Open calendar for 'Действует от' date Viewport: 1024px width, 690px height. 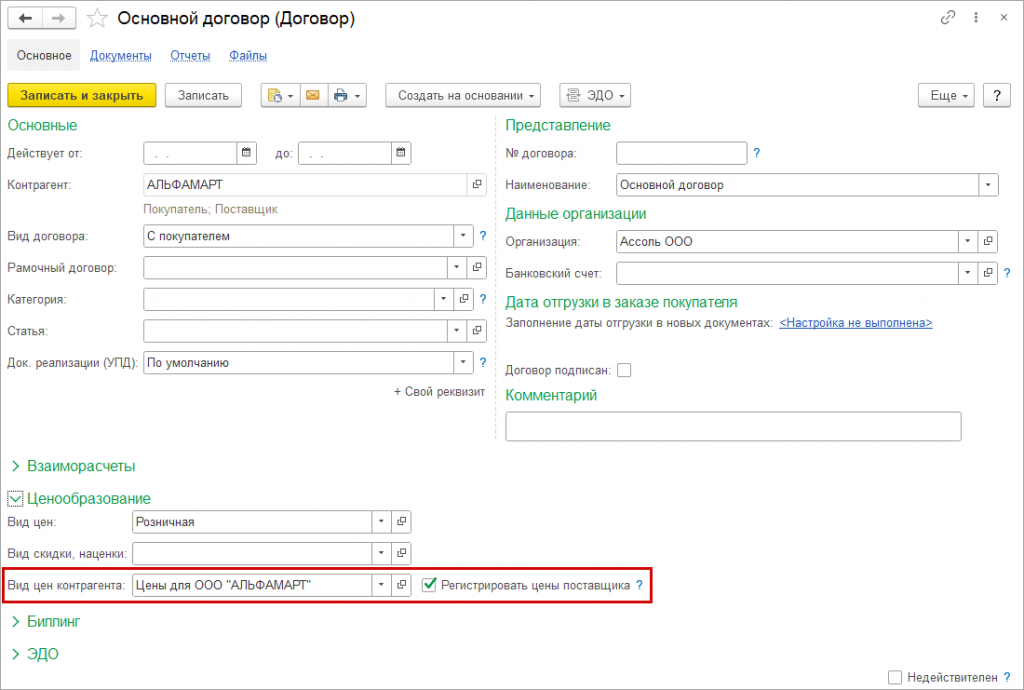point(246,153)
